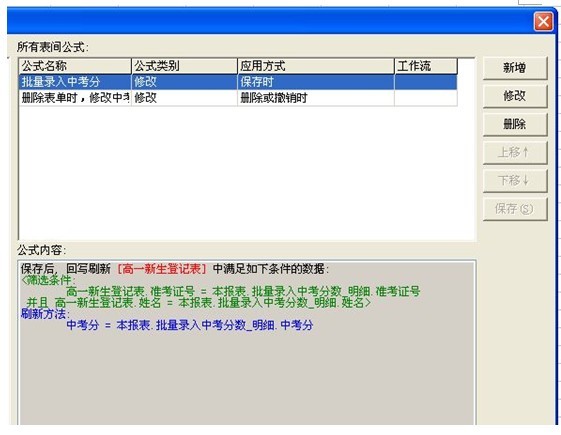The height and width of the screenshot is (435, 561).
Task: Click the blank area of formula list
Action: (x=247, y=172)
